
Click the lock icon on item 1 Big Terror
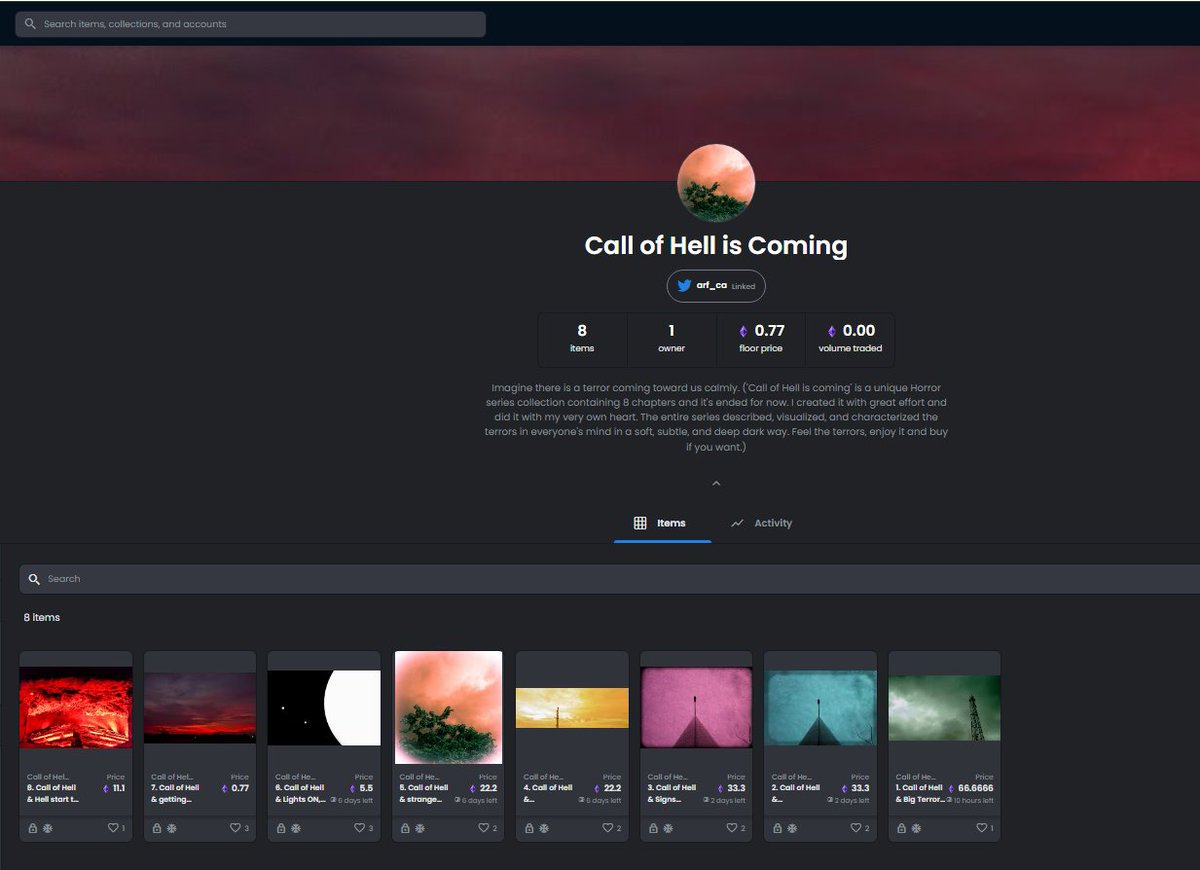[901, 828]
